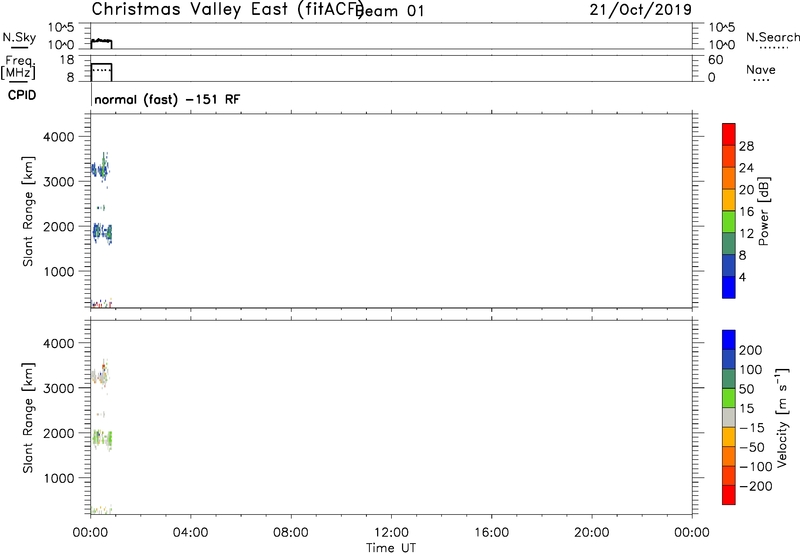Pick the dark green 8-12 dB power swatch

tap(729, 244)
